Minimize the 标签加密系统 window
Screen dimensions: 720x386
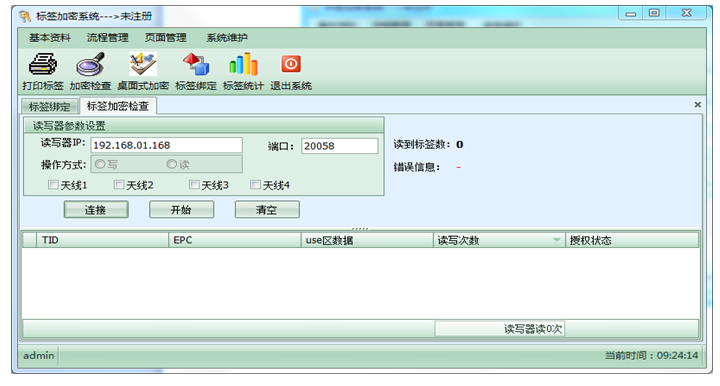631,14
